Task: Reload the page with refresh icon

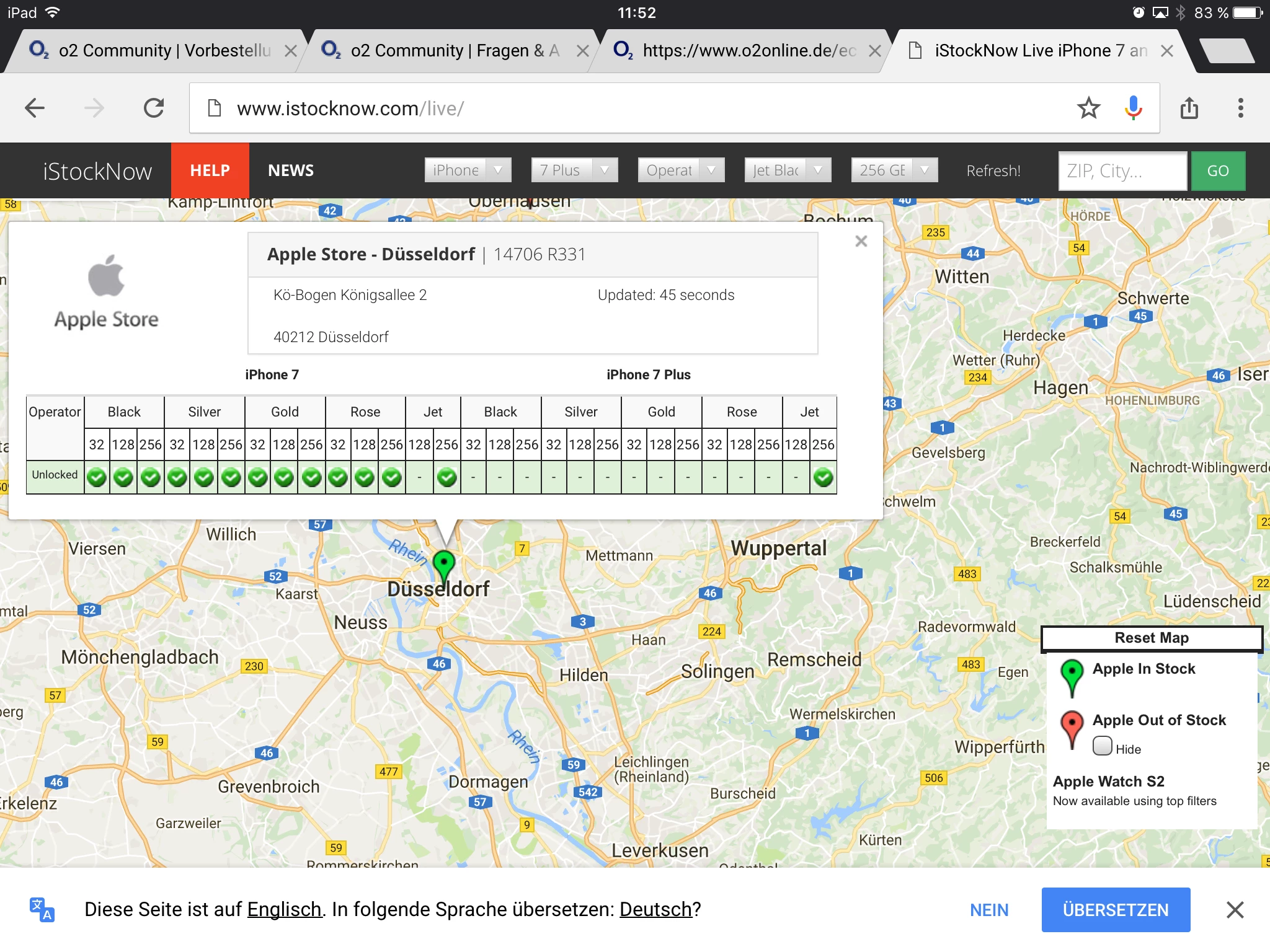Action: coord(154,108)
